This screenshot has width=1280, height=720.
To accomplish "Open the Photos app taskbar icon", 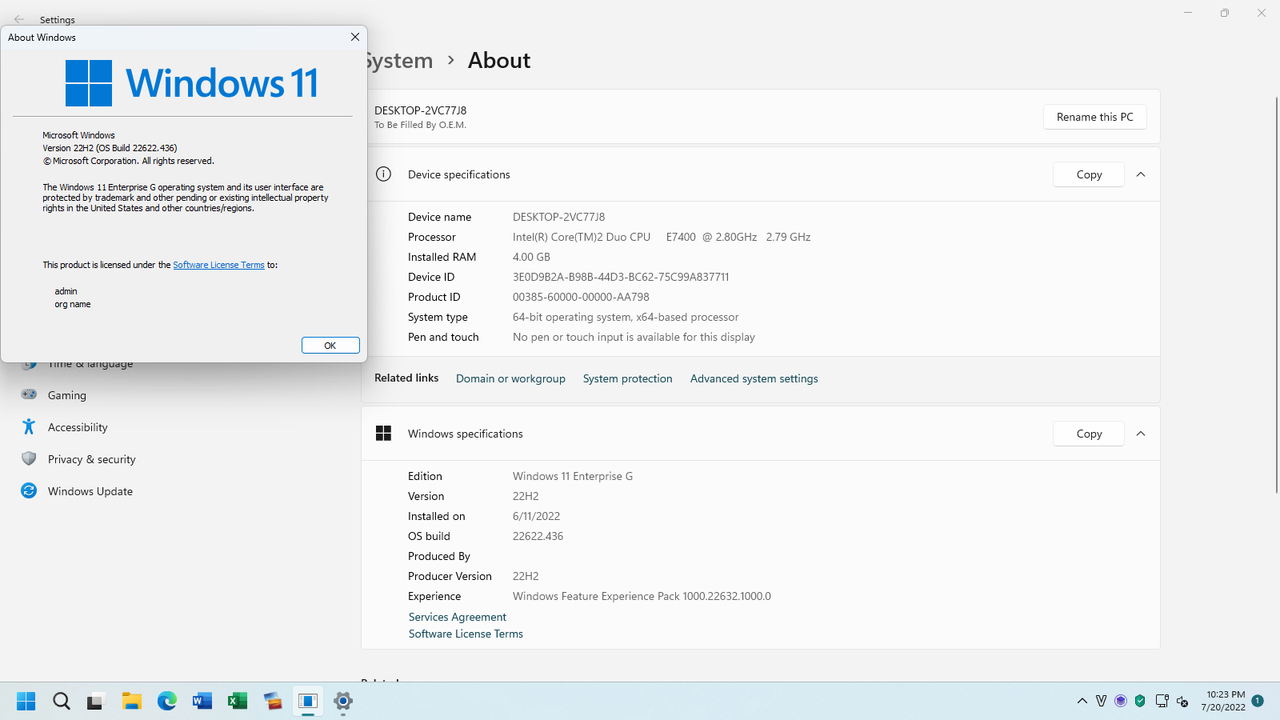I will coord(272,701).
